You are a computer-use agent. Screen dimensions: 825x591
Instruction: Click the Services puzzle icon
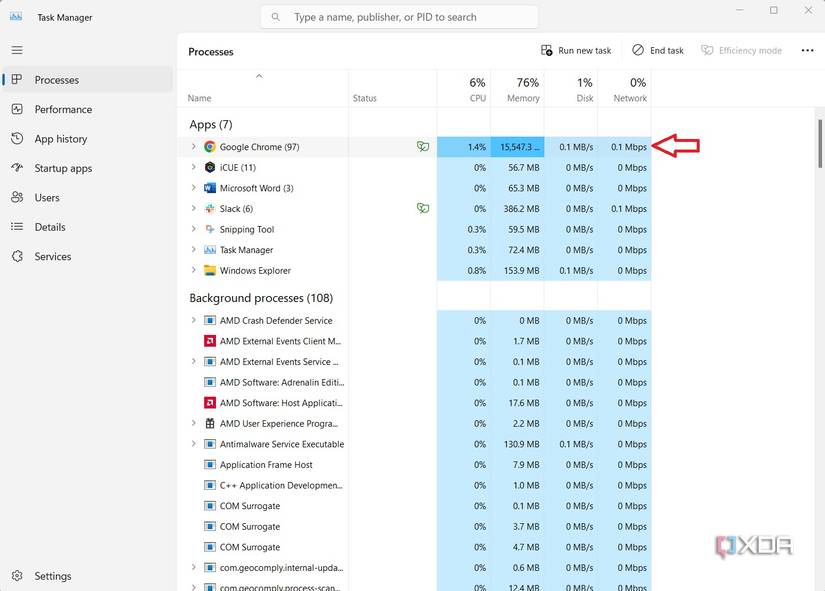[17, 256]
